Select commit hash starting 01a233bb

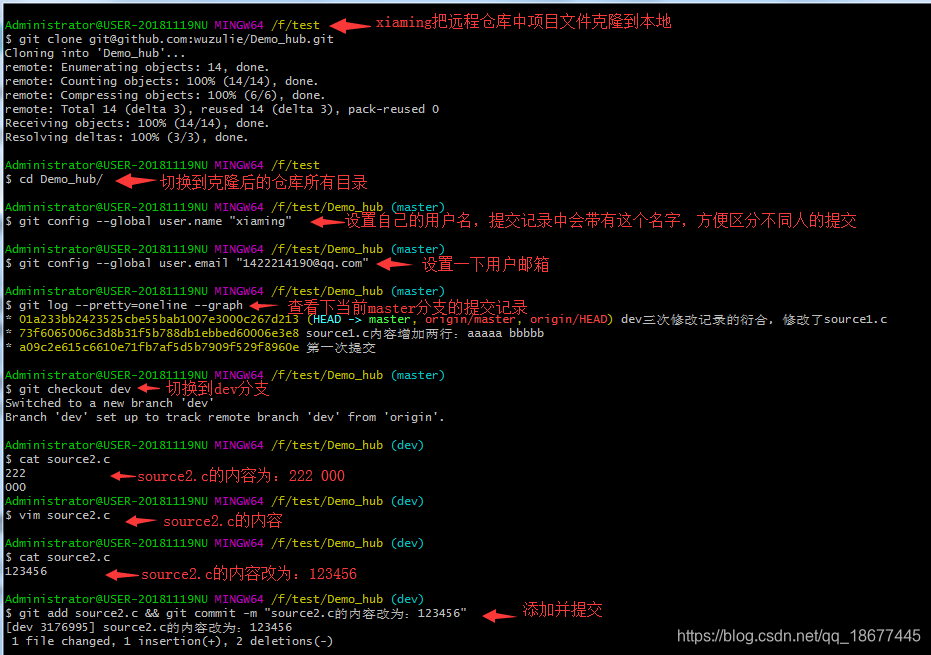[159, 319]
